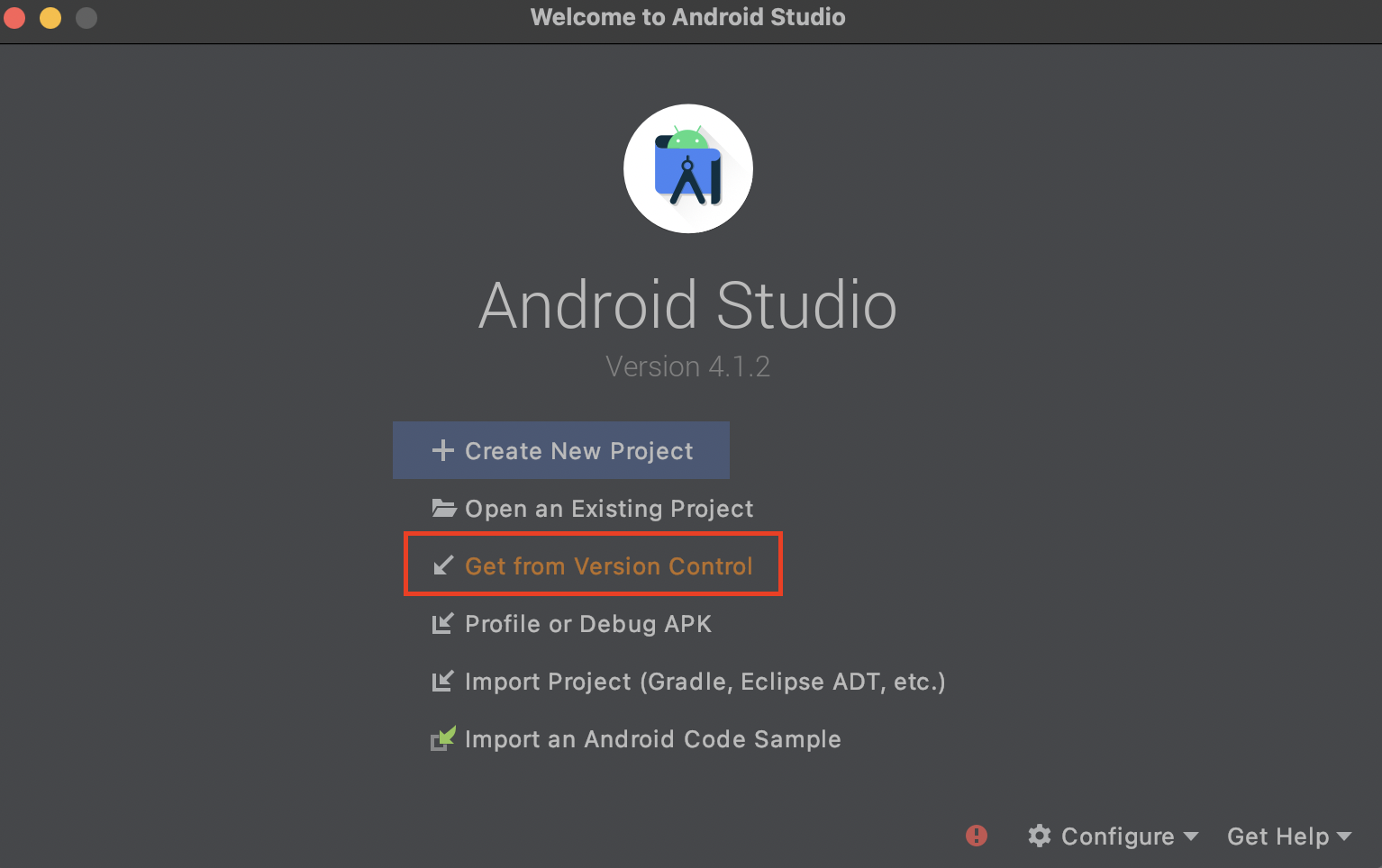Minimize the window with the yellow button
1382x868 pixels.
[50, 17]
